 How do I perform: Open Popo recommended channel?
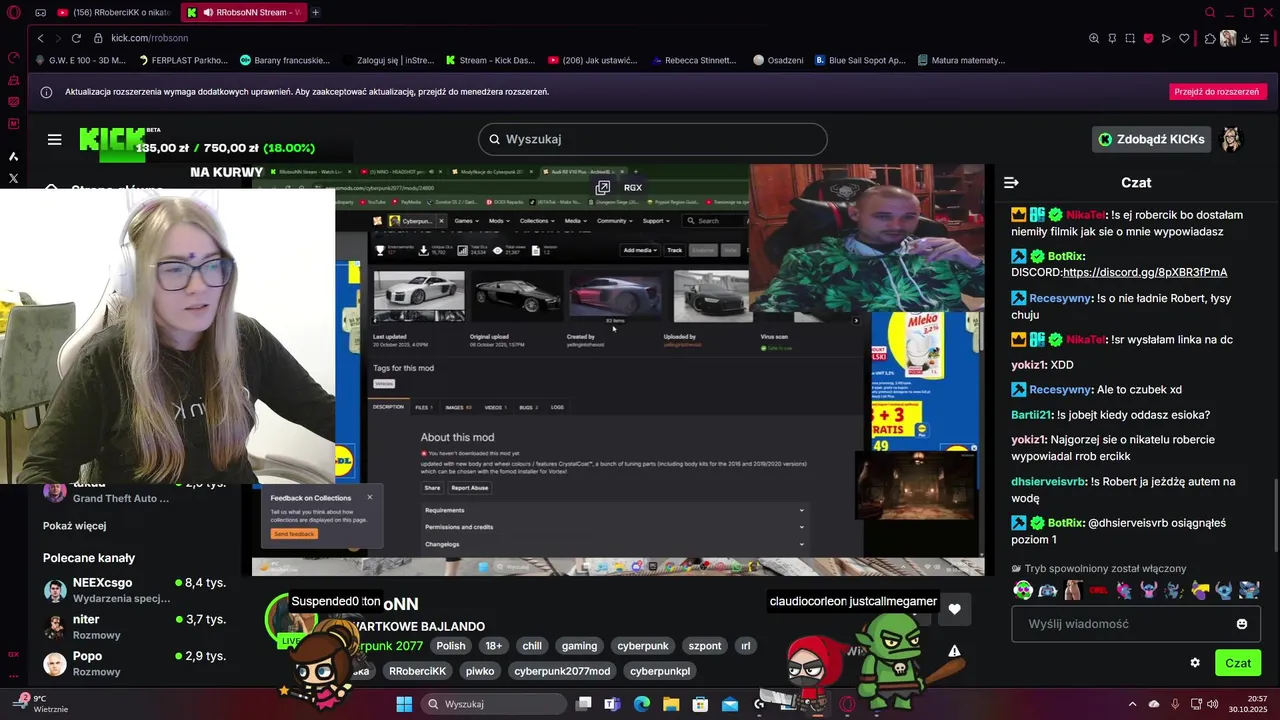tap(135, 663)
